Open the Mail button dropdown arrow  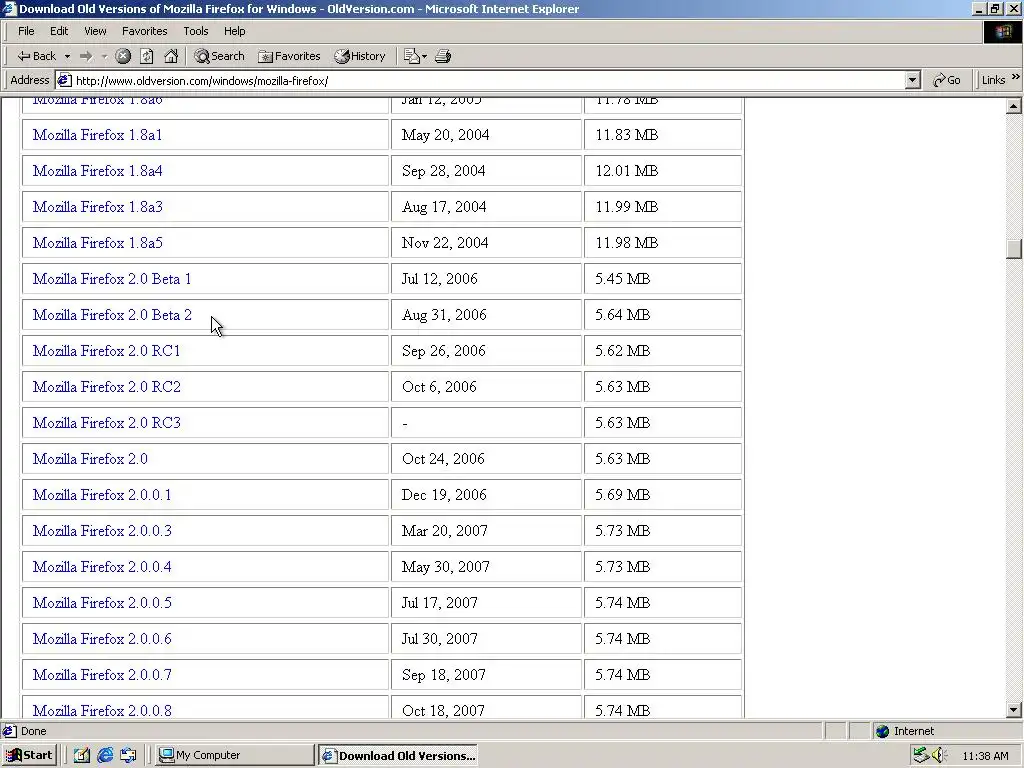[424, 56]
